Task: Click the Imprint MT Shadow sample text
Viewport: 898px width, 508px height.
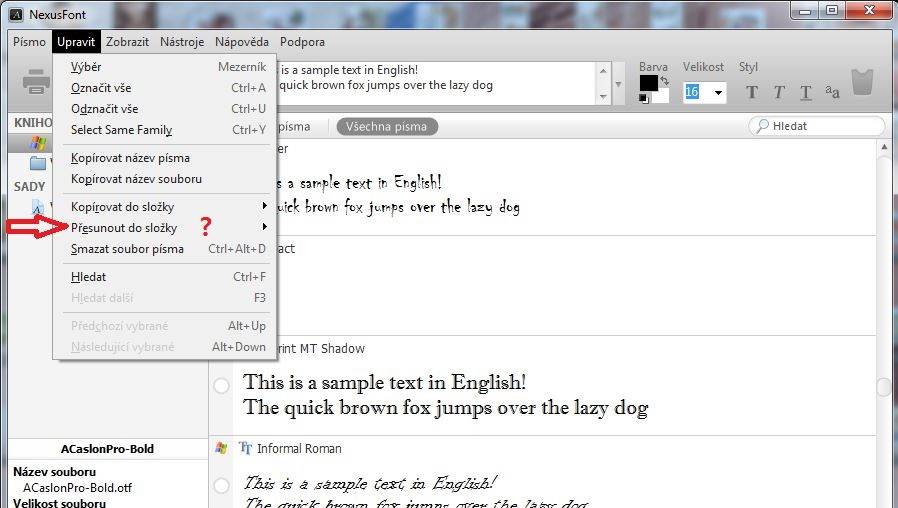Action: [445, 395]
